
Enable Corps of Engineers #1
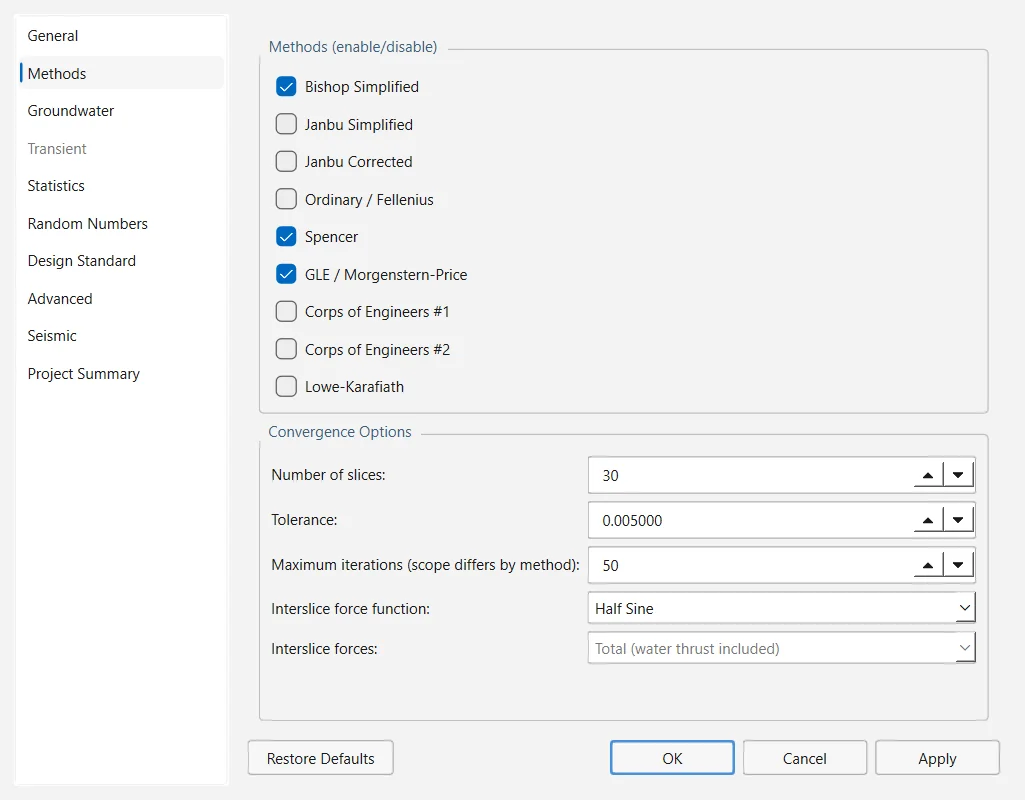click(286, 312)
